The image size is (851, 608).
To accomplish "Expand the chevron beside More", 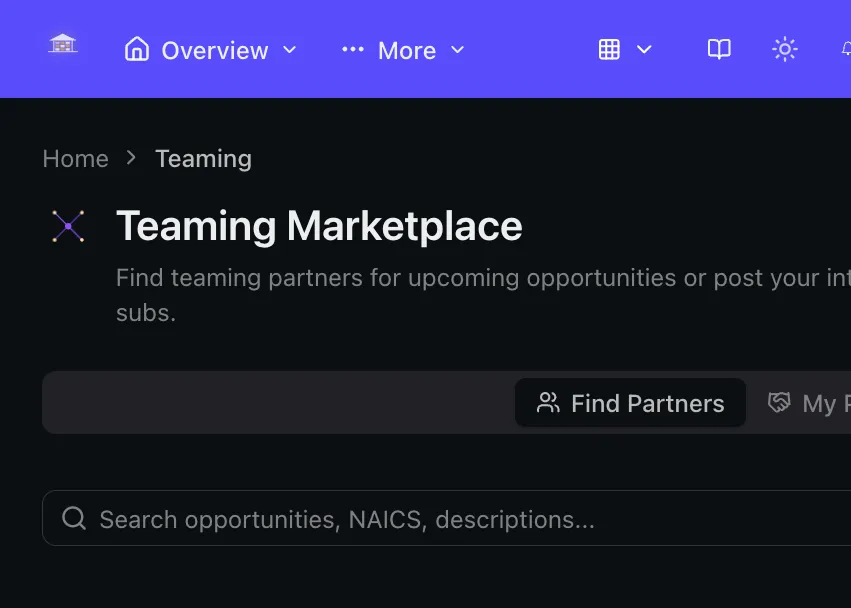I will coord(458,49).
